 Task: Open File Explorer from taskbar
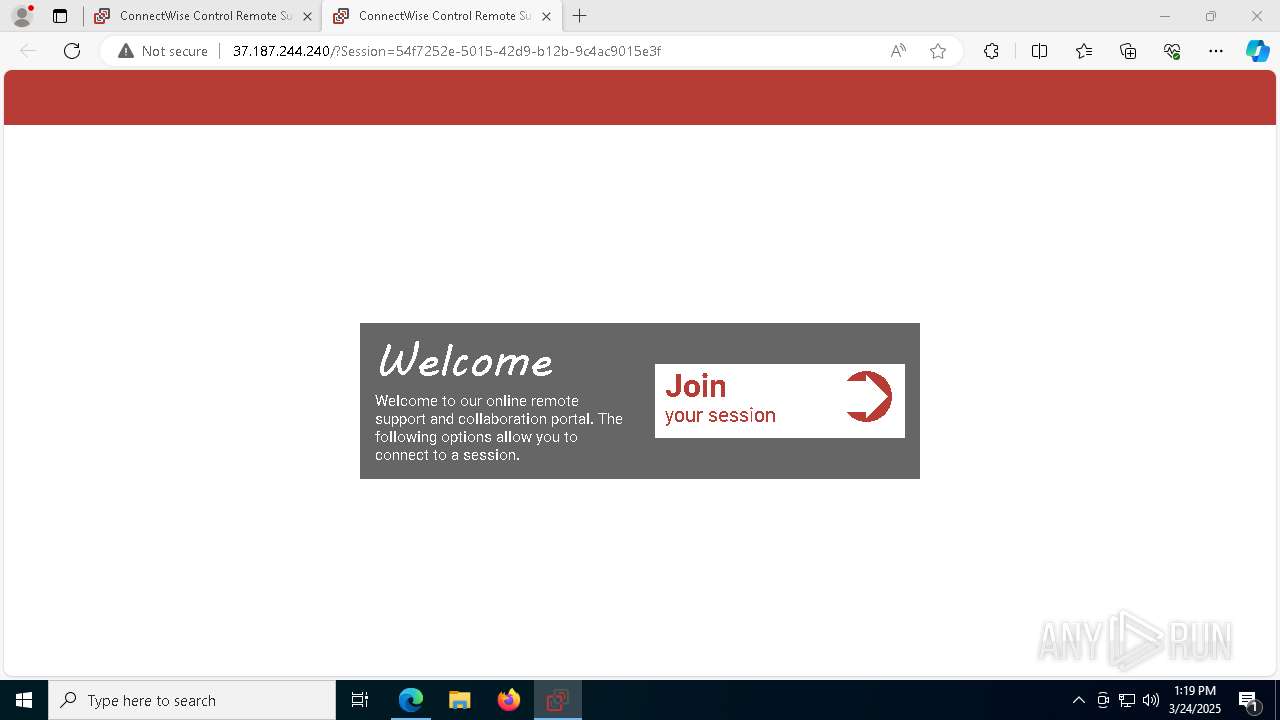click(460, 700)
